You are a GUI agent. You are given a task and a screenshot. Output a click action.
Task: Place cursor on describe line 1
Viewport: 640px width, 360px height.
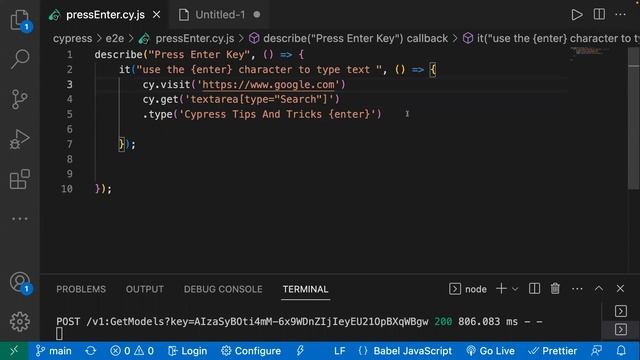coord(199,55)
